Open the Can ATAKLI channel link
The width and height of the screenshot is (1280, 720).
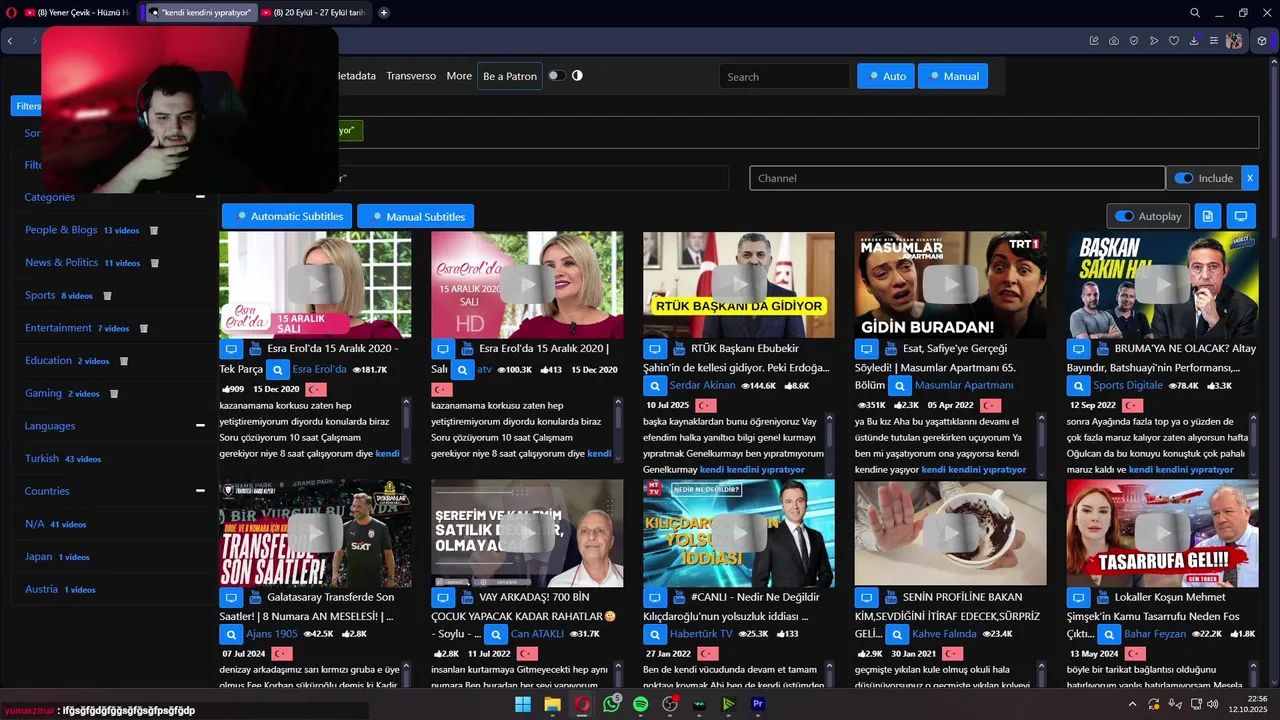point(539,634)
